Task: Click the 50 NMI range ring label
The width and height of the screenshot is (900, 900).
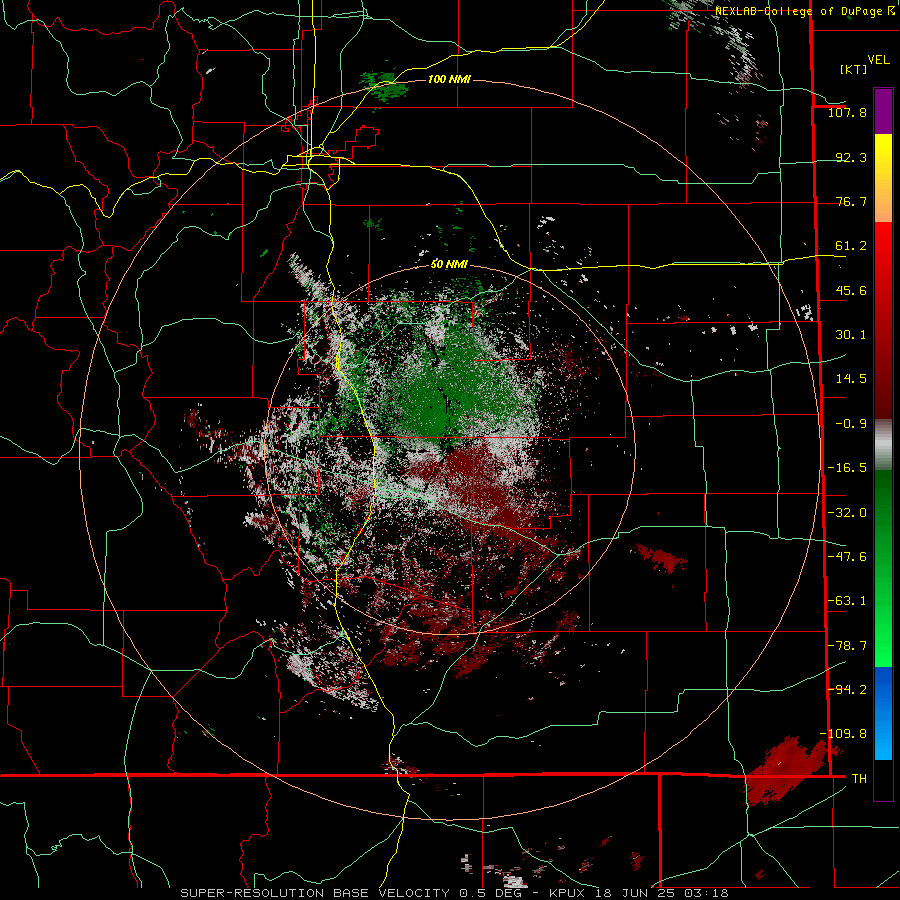Action: tap(449, 264)
